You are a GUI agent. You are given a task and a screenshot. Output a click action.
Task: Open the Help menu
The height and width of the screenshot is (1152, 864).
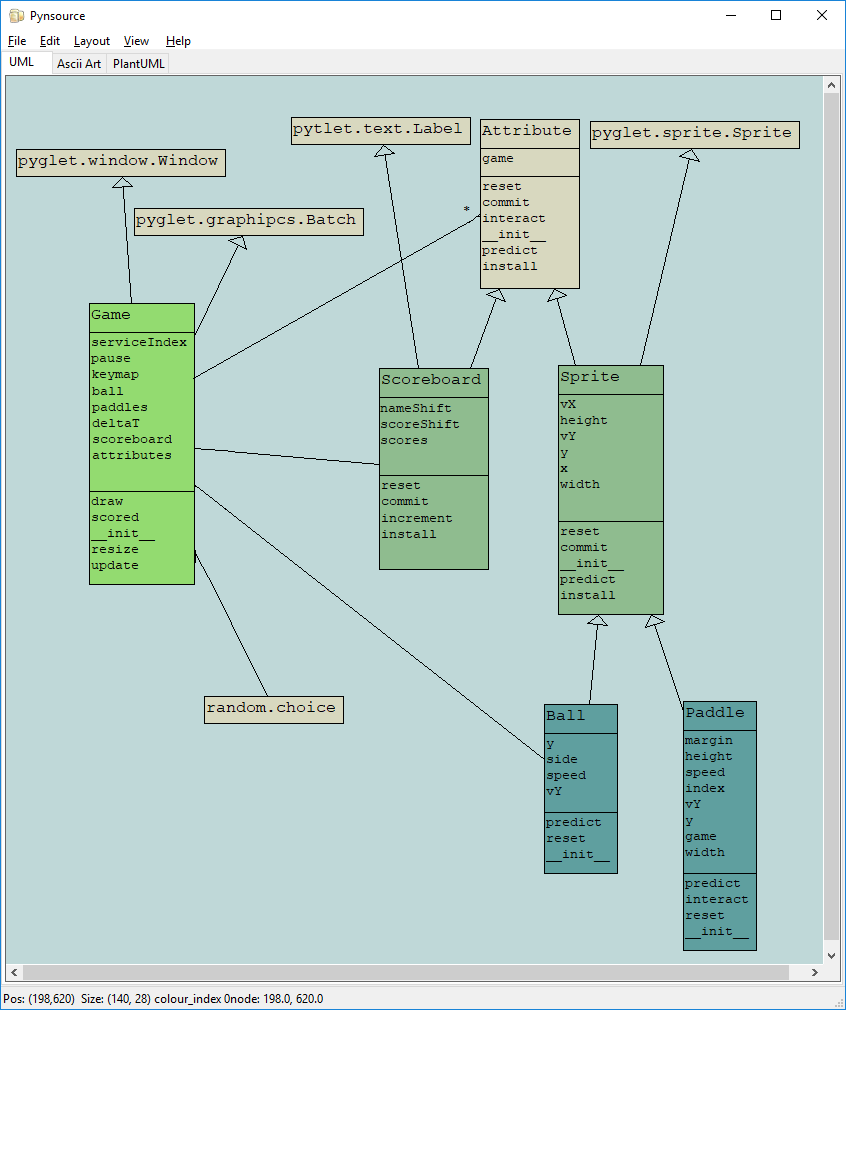pos(178,41)
